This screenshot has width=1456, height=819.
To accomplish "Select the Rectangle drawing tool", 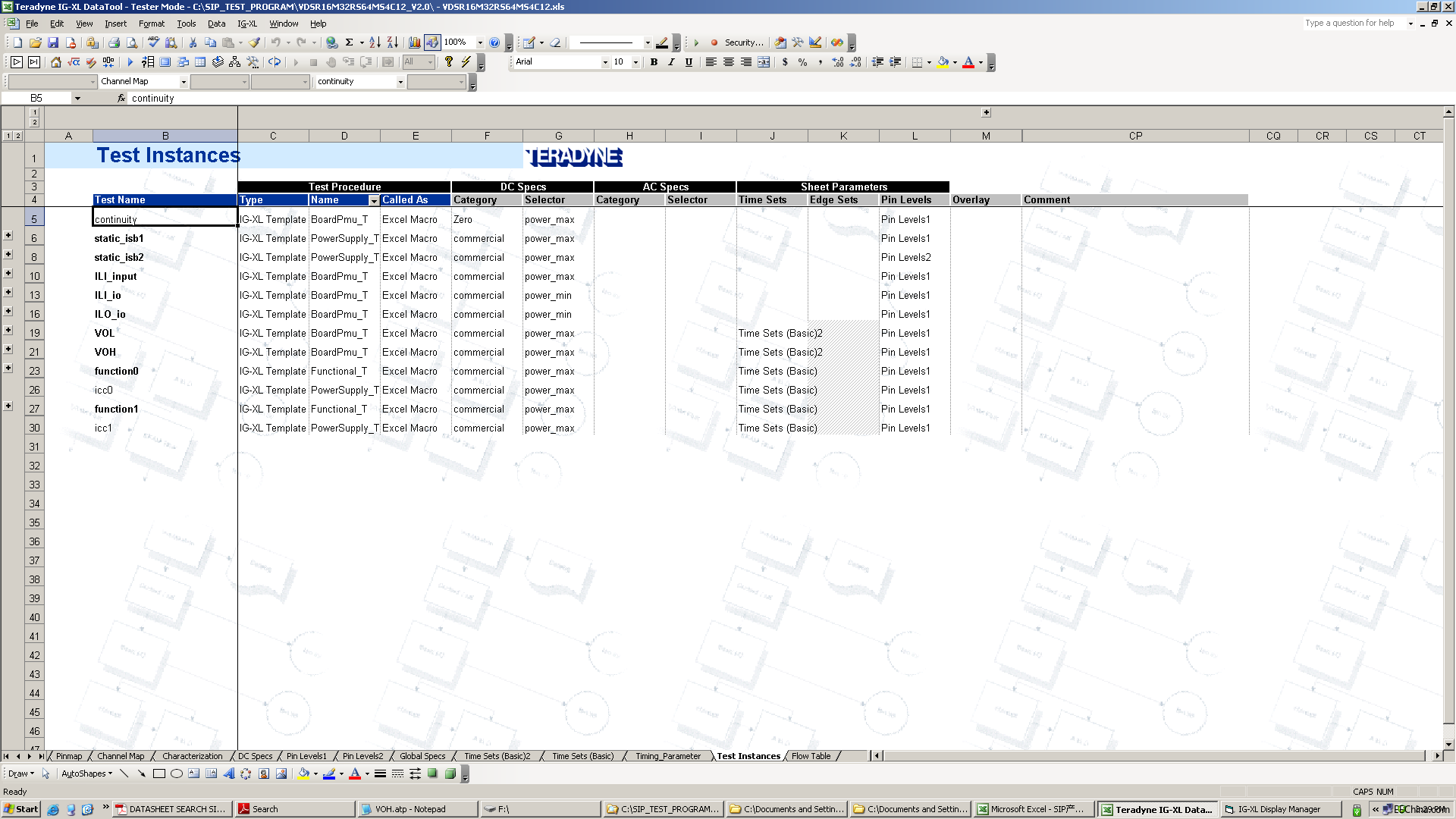I will tap(158, 773).
